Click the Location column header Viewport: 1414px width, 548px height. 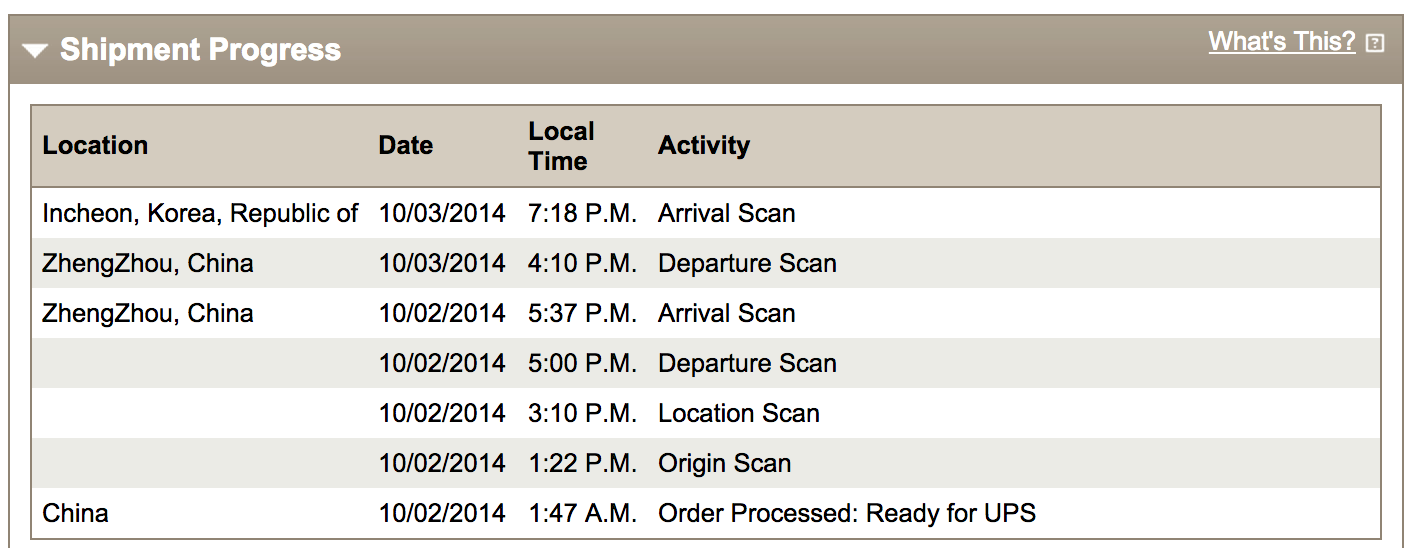[95, 145]
